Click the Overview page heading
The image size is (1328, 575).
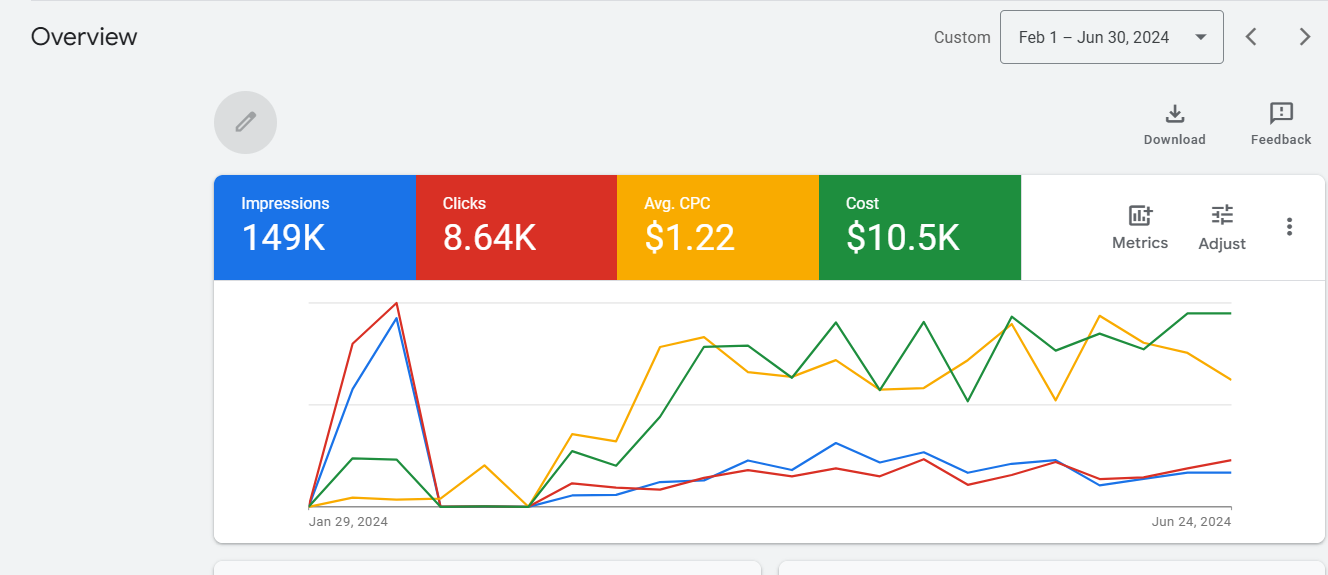click(x=84, y=37)
